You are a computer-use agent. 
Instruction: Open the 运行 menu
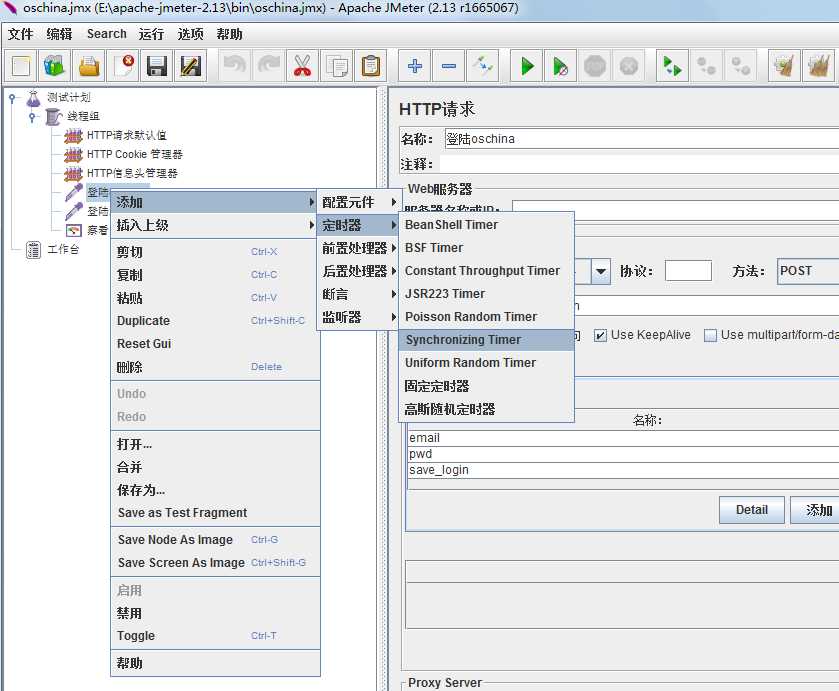(151, 34)
